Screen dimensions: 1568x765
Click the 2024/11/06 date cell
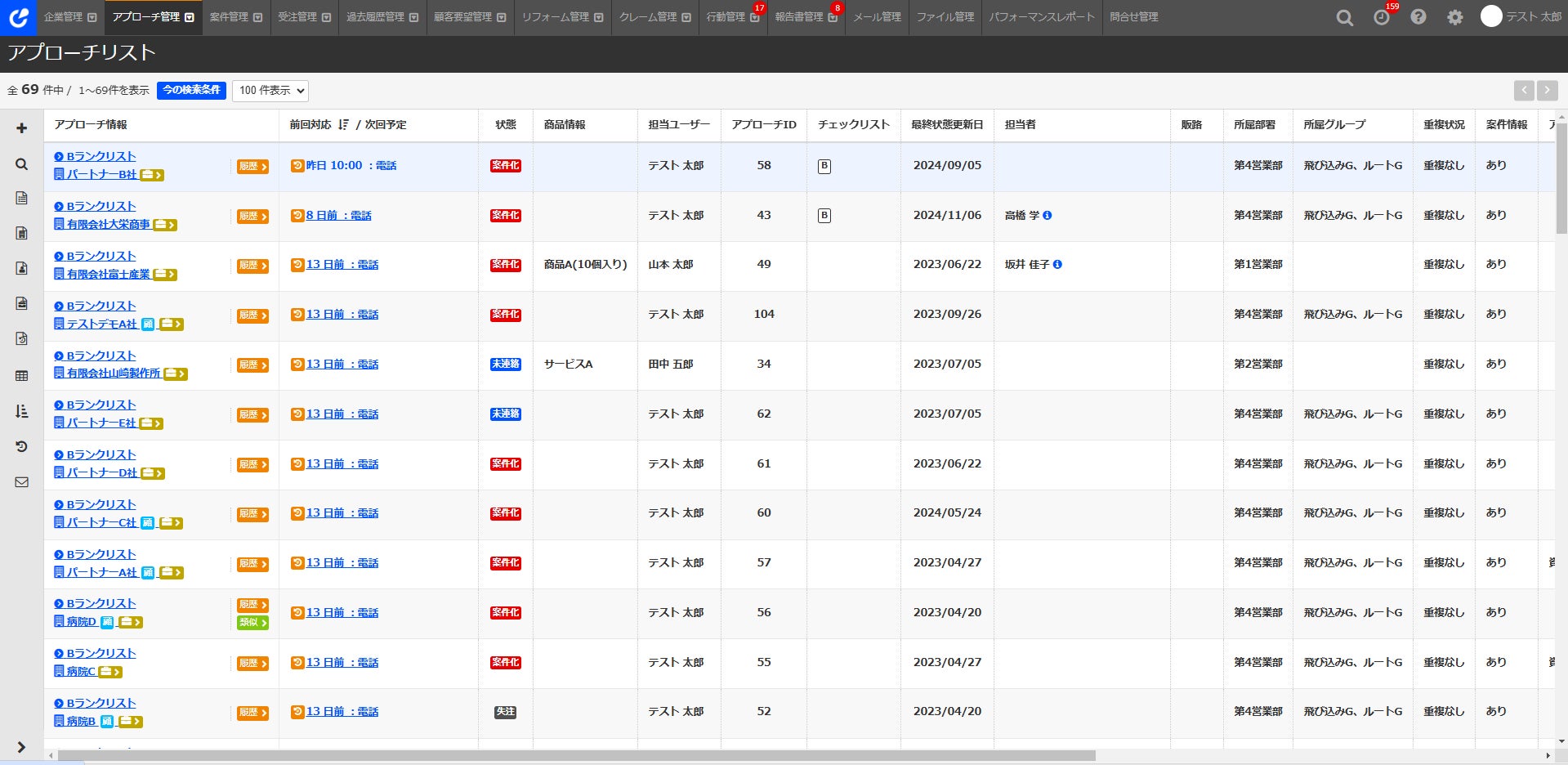point(948,215)
